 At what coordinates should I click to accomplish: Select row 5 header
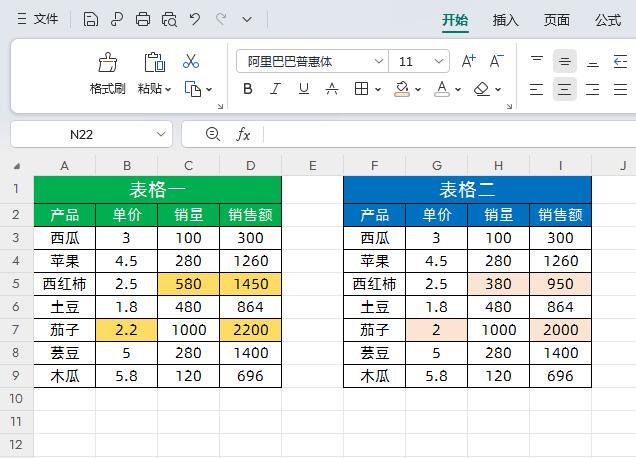(x=16, y=284)
